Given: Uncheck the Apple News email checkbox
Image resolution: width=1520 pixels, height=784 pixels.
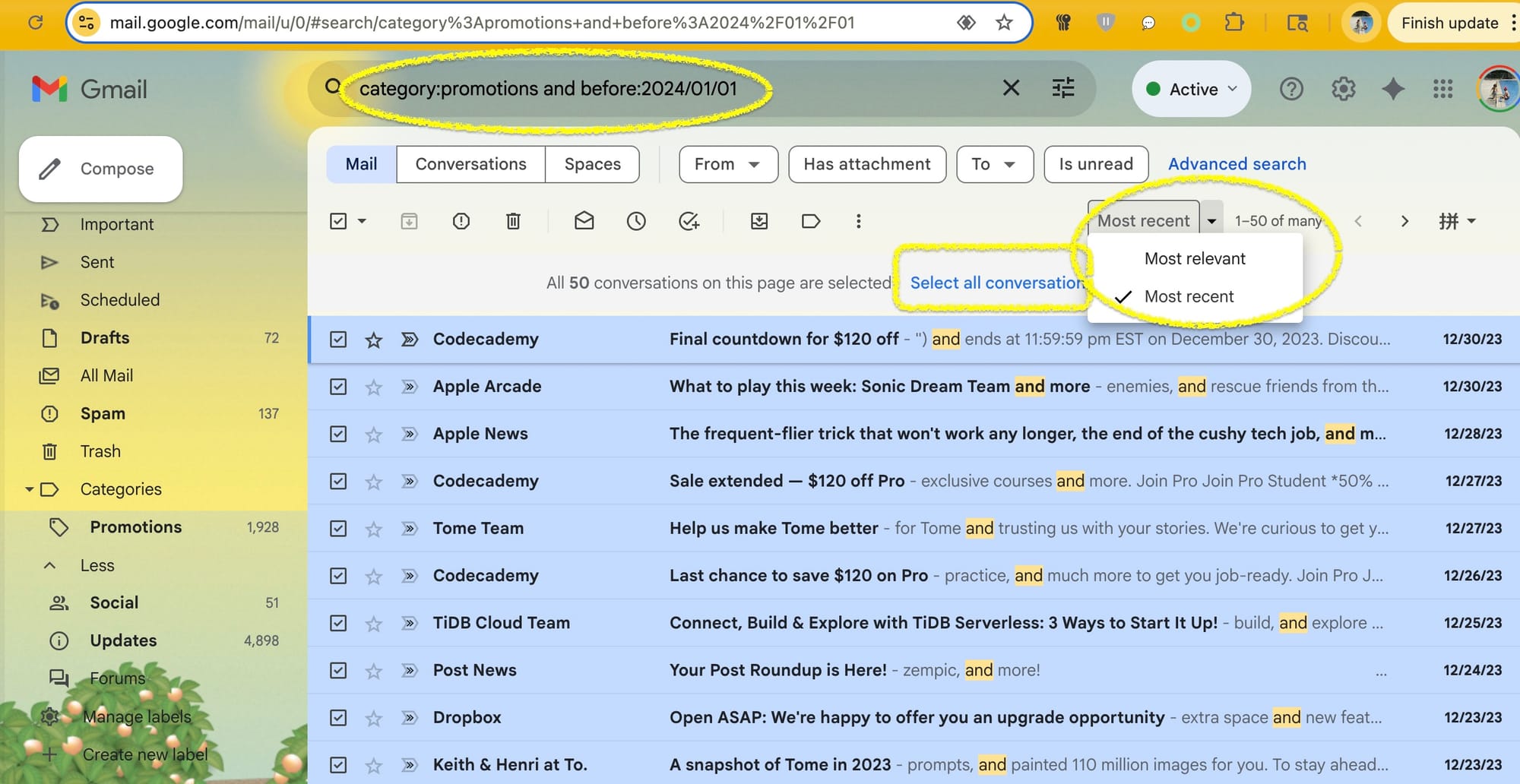Looking at the screenshot, I should 338,434.
